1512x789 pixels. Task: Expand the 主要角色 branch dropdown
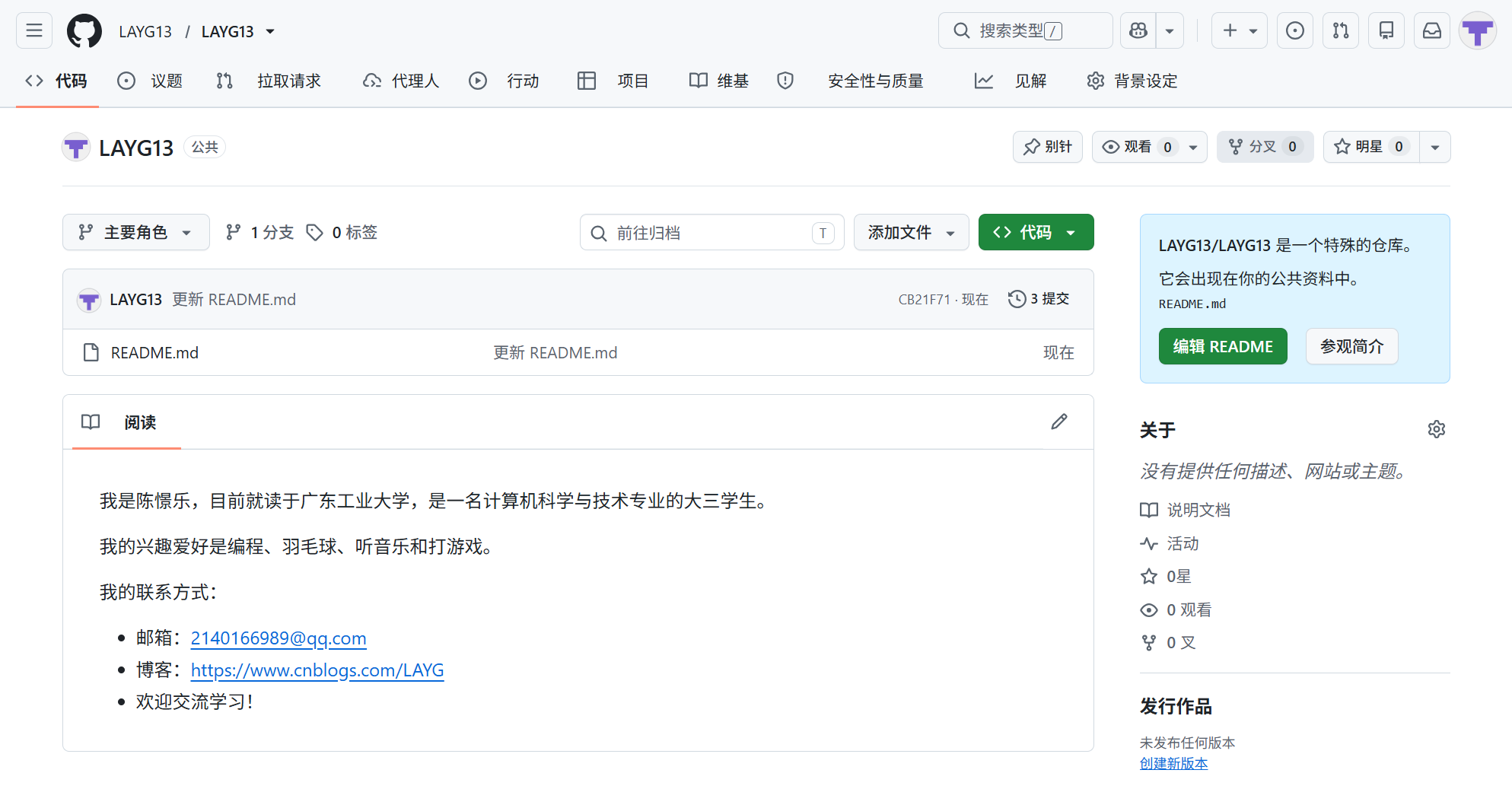(136, 232)
